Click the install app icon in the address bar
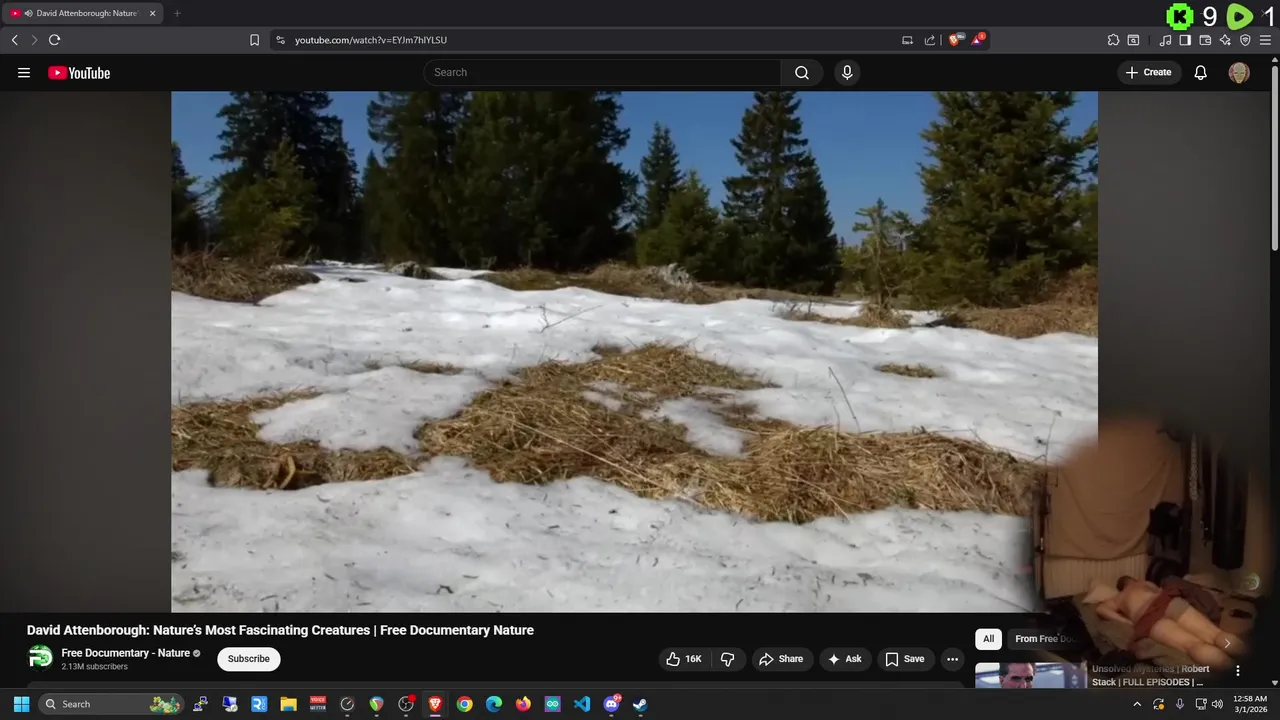This screenshot has height=720, width=1280. pos(907,40)
